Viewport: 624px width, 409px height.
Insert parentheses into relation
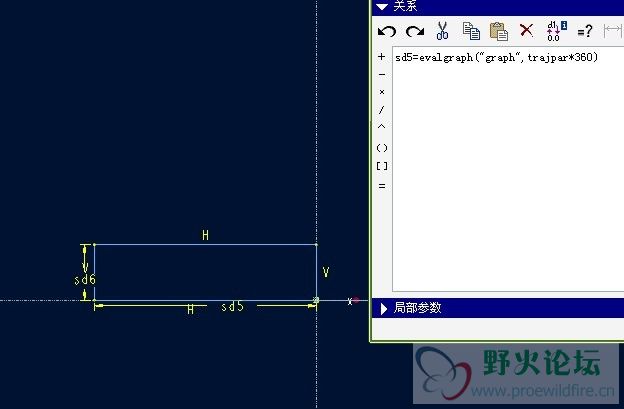coord(382,148)
